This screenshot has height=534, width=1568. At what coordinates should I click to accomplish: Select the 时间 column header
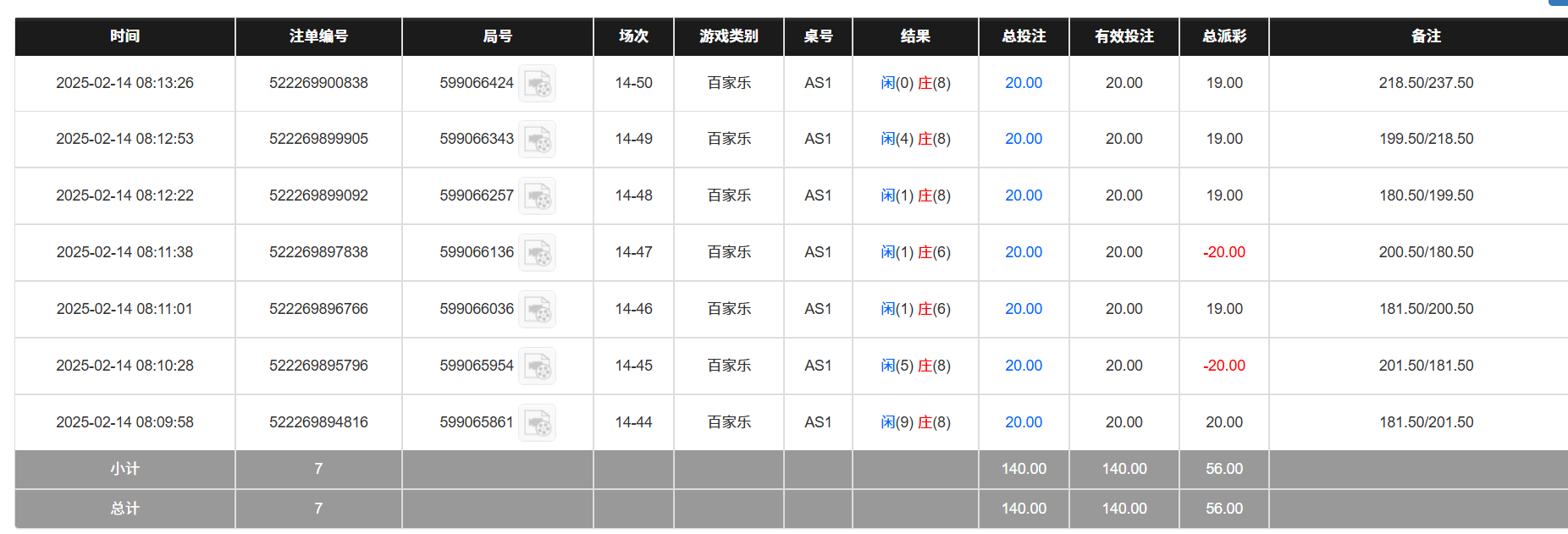(x=124, y=36)
